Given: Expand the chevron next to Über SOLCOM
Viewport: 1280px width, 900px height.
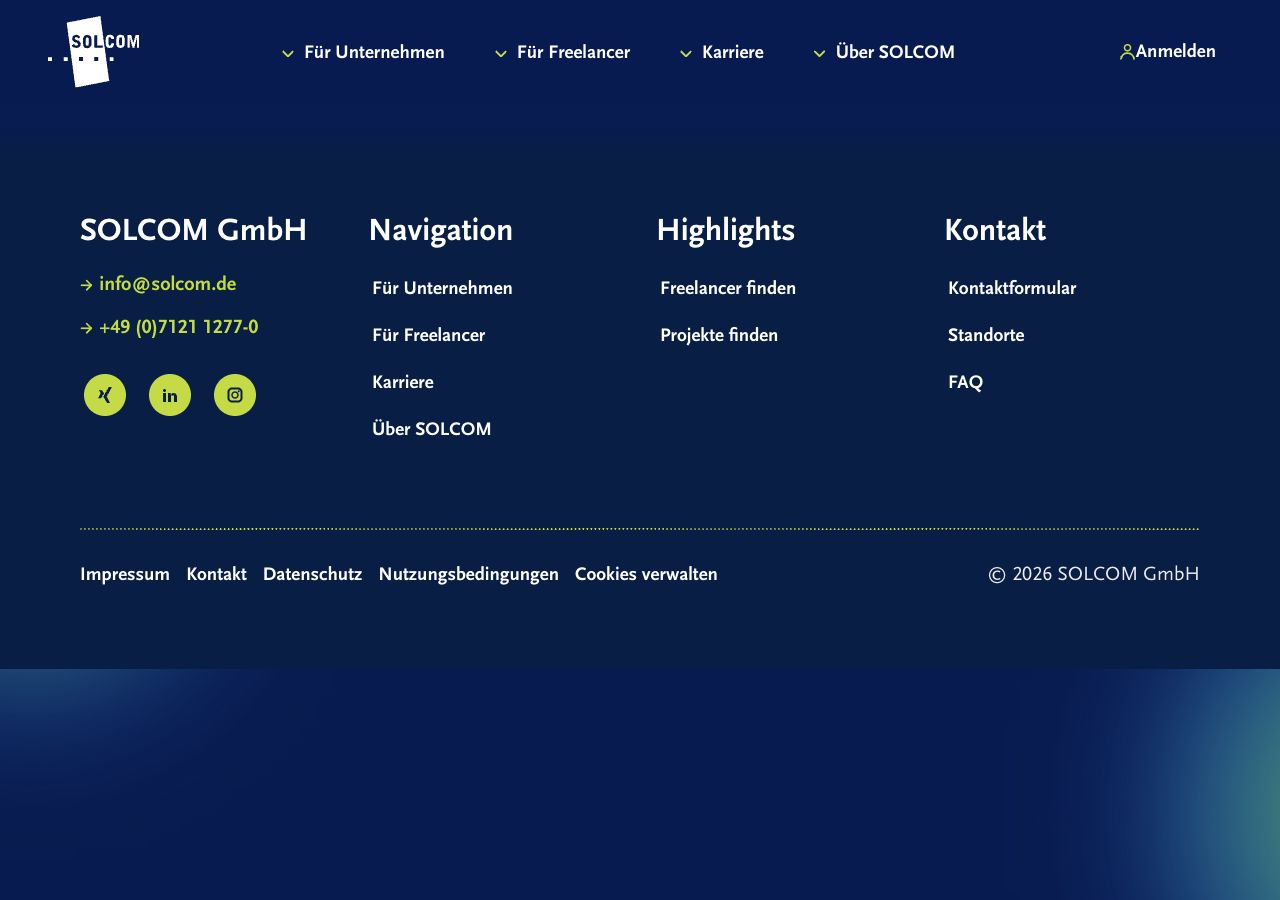Looking at the screenshot, I should pos(819,54).
